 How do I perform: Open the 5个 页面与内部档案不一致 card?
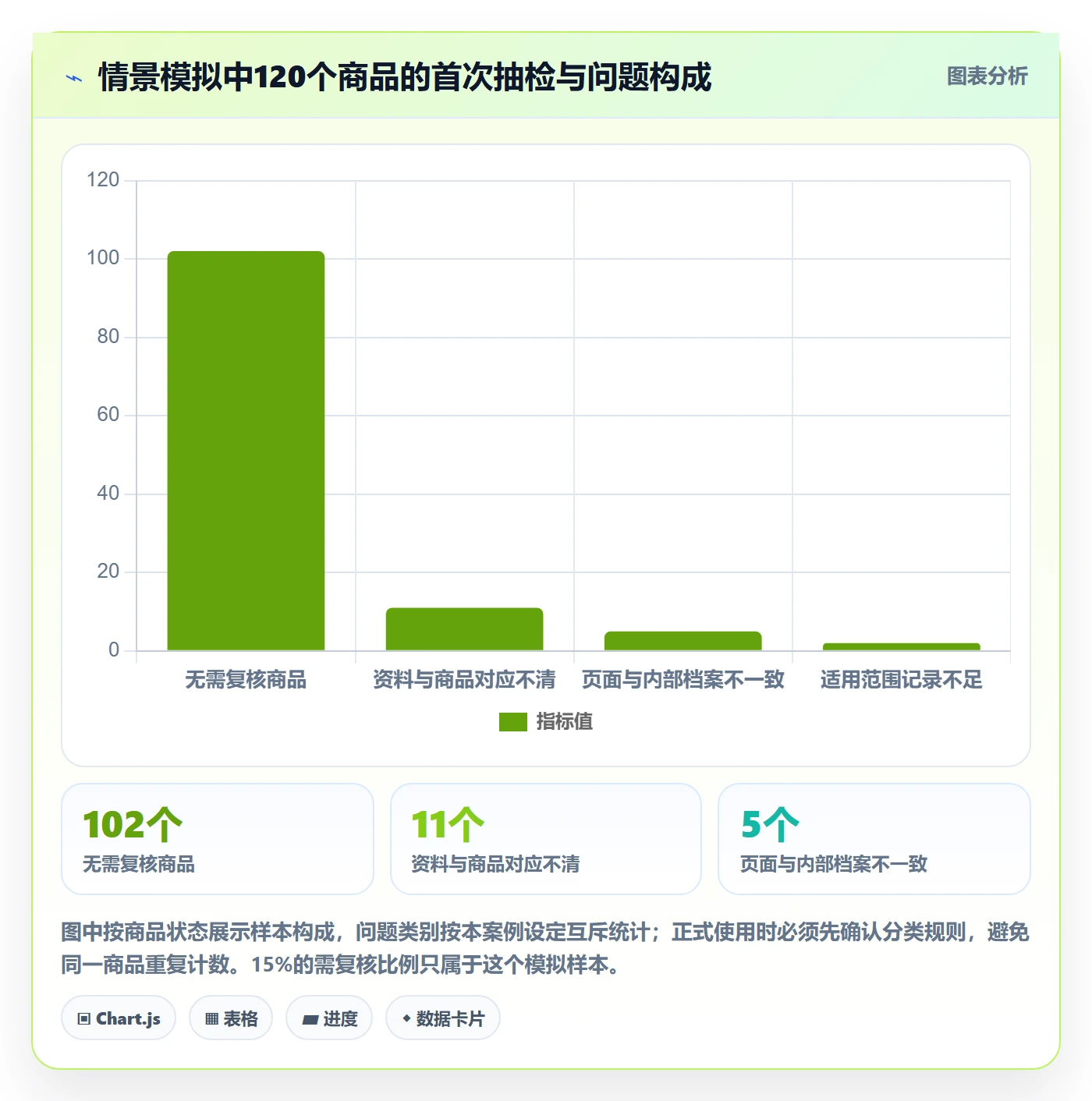(874, 839)
